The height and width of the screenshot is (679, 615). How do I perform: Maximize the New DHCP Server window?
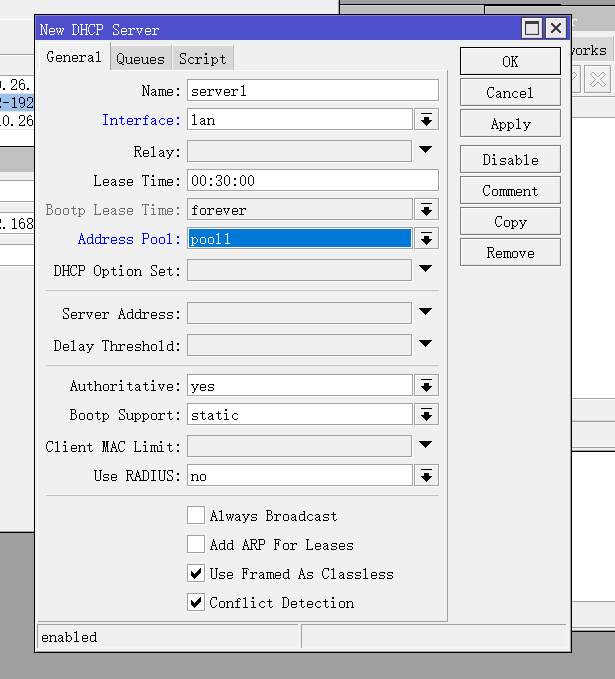[x=532, y=29]
